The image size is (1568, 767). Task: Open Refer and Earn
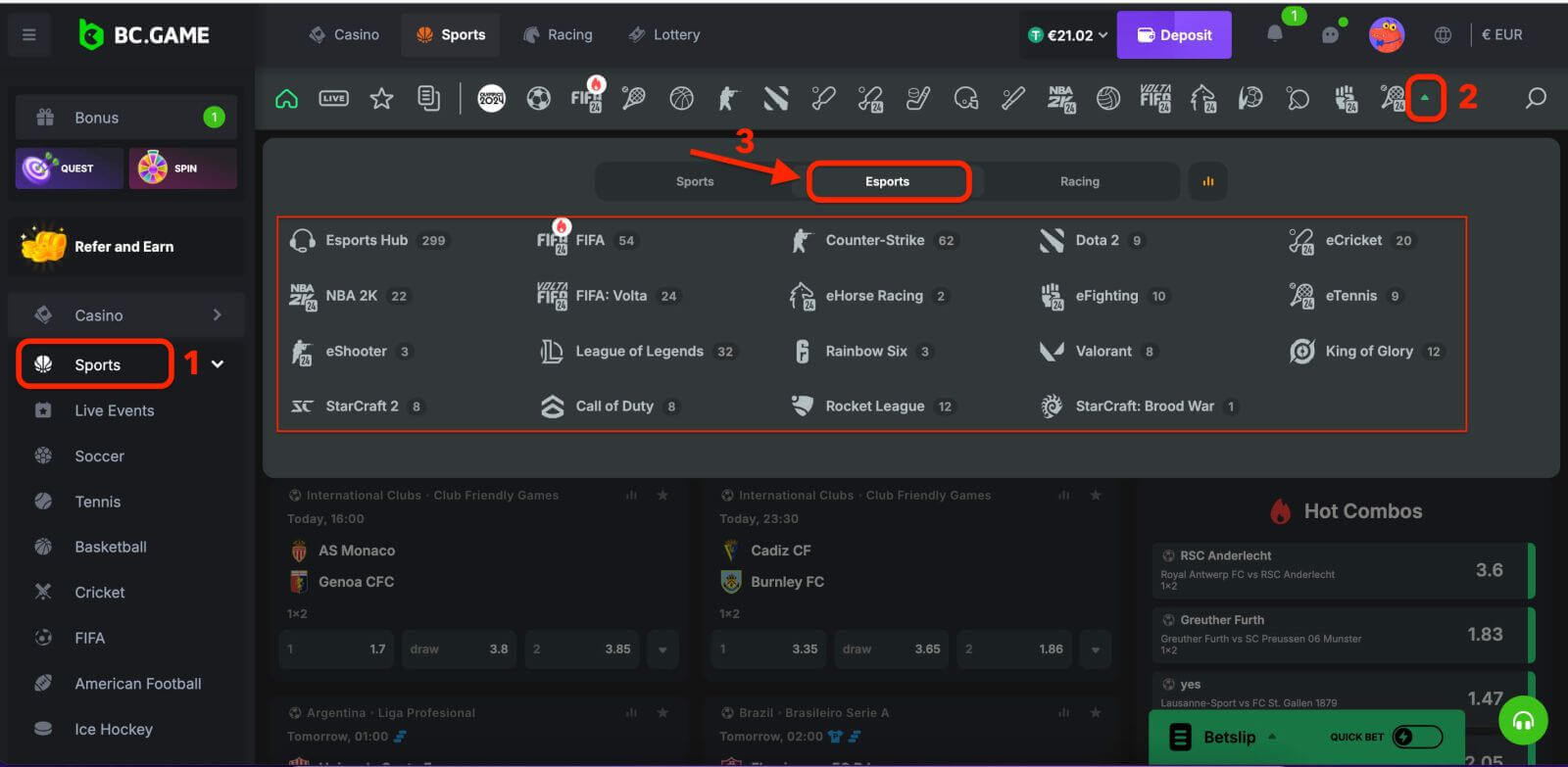tap(126, 247)
